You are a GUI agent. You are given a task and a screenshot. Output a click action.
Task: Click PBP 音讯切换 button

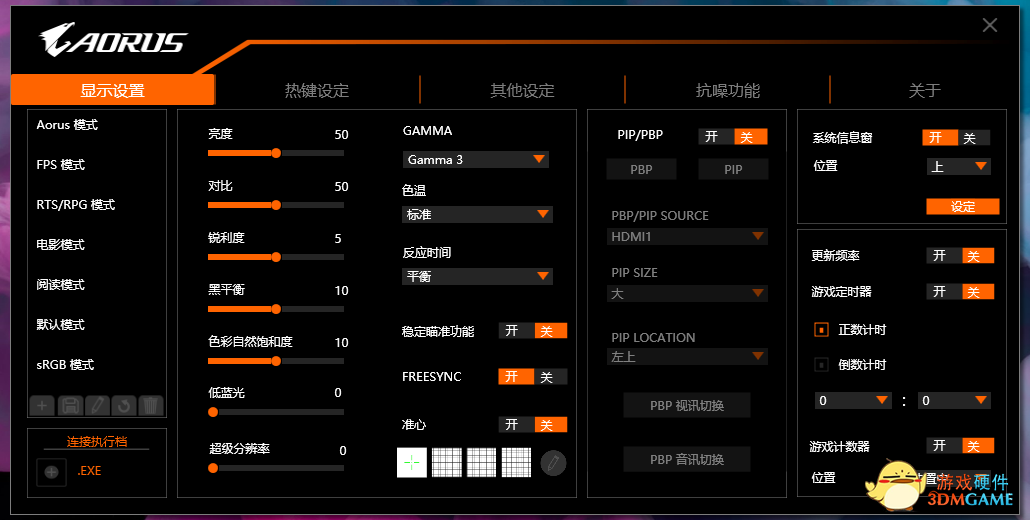click(x=686, y=460)
